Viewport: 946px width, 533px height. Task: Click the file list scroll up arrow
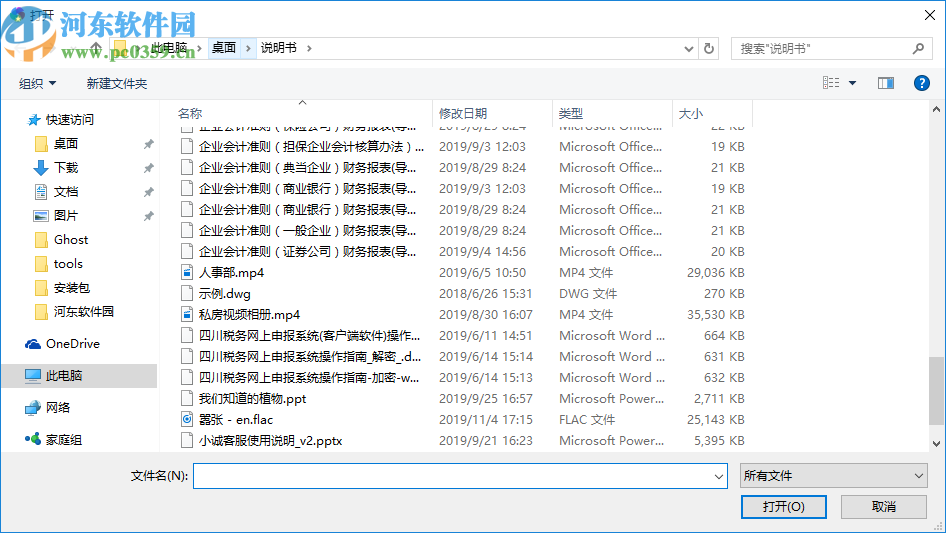click(x=936, y=109)
